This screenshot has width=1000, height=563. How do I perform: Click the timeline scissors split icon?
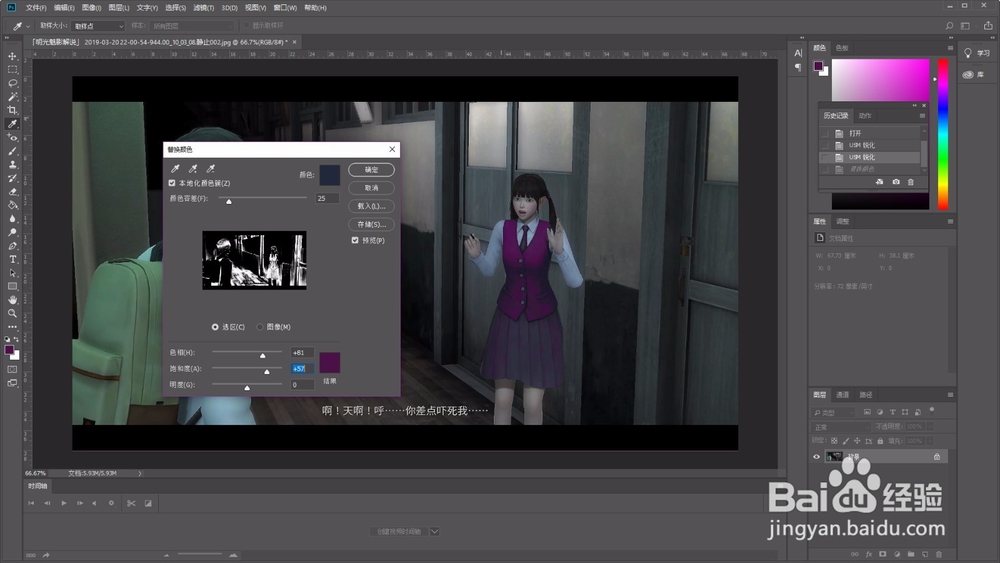pyautogui.click(x=131, y=503)
